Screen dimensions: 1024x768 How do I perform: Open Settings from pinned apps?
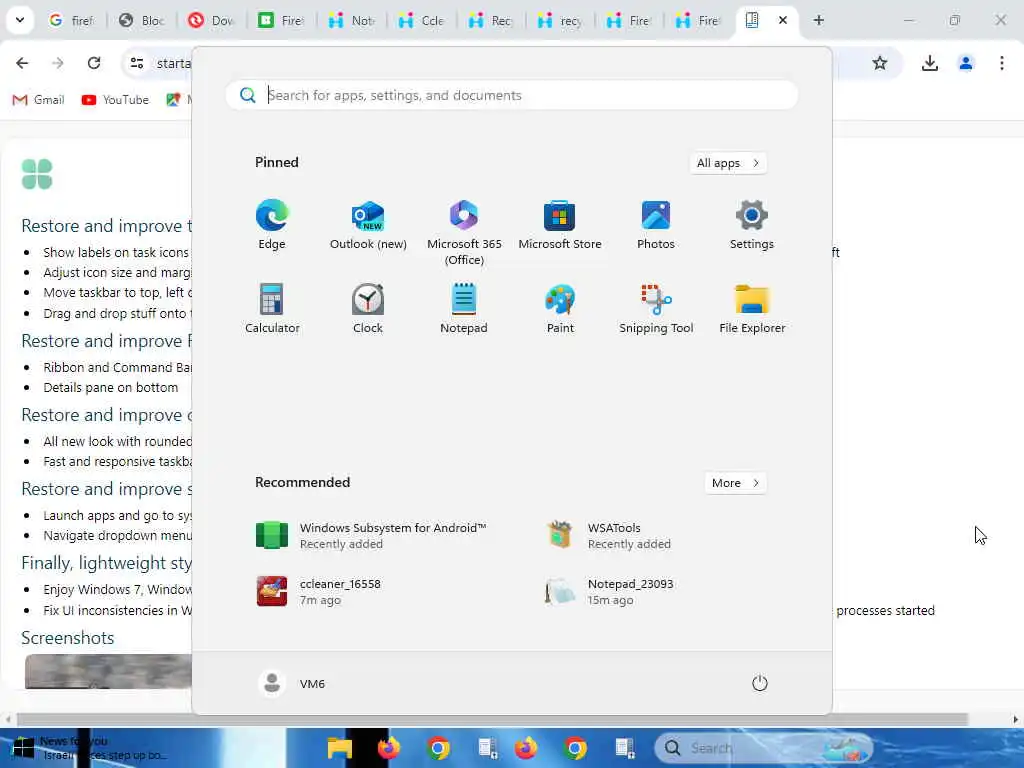[752, 225]
